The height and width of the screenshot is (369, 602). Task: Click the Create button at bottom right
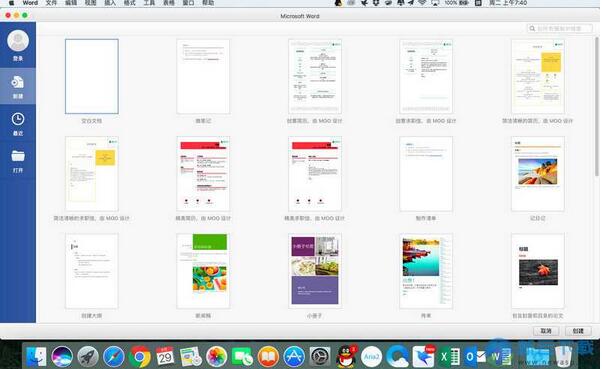(x=578, y=331)
